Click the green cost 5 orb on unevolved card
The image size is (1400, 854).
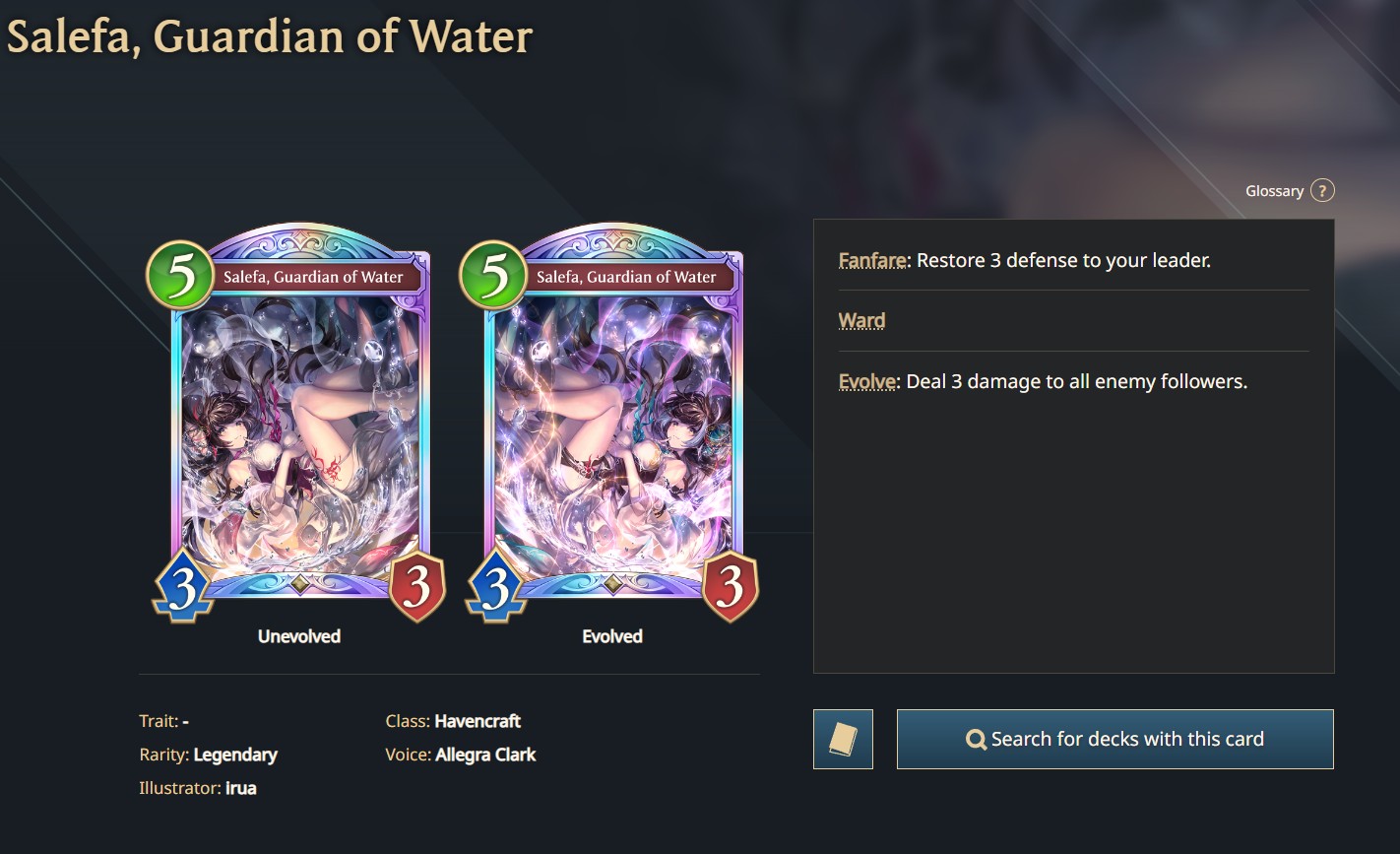point(180,275)
